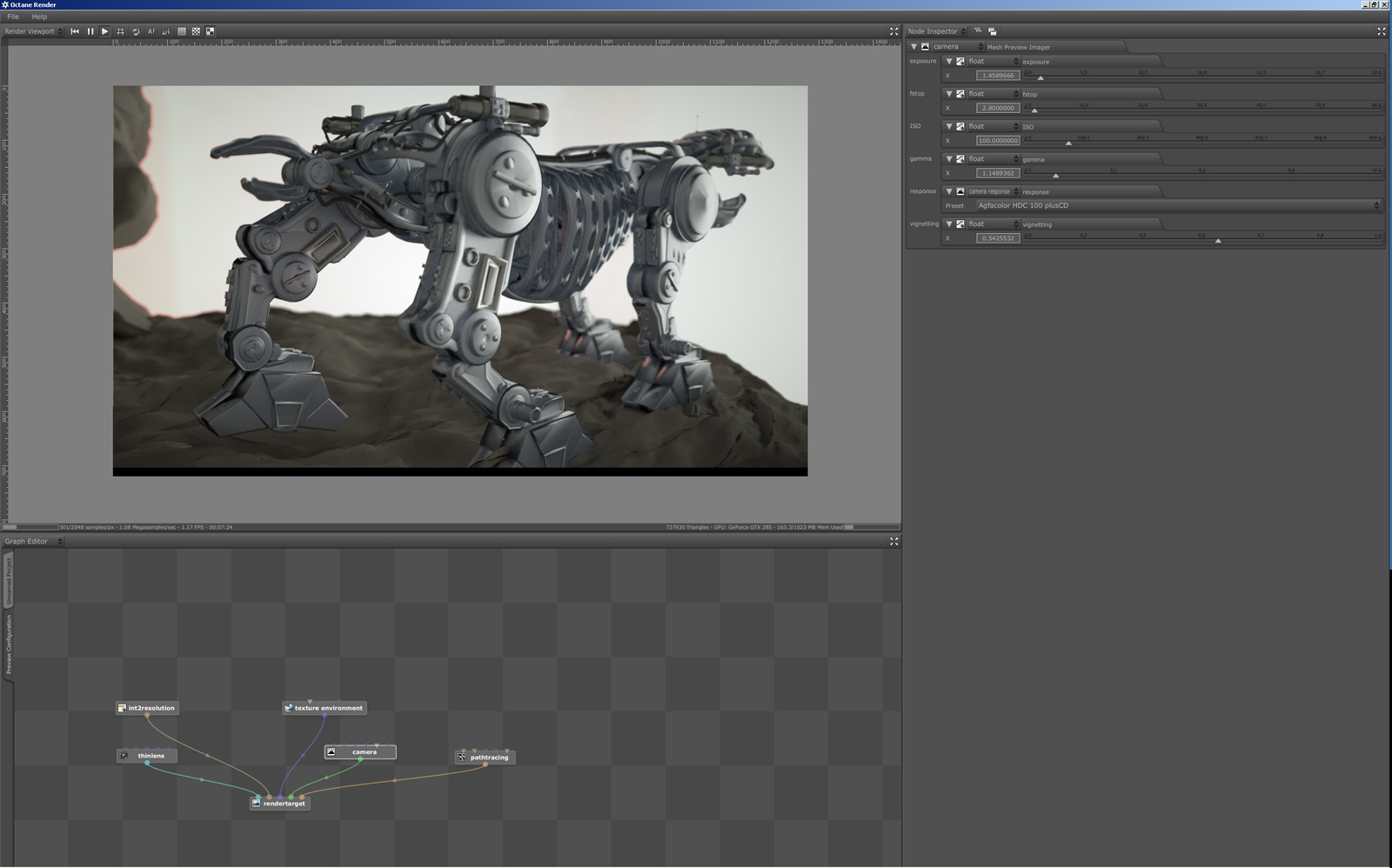Click the gamma slider track
This screenshot has height=868, width=1392.
[1201, 173]
